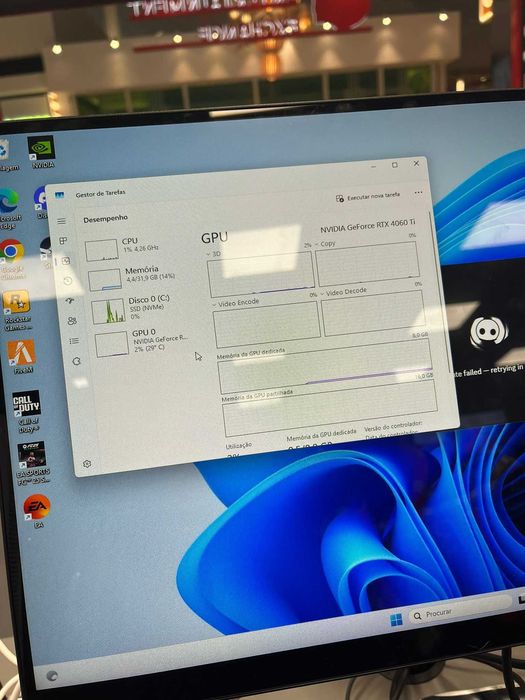Open the EA app desktop shortcut
Image resolution: width=525 pixels, height=700 pixels.
coord(37,511)
